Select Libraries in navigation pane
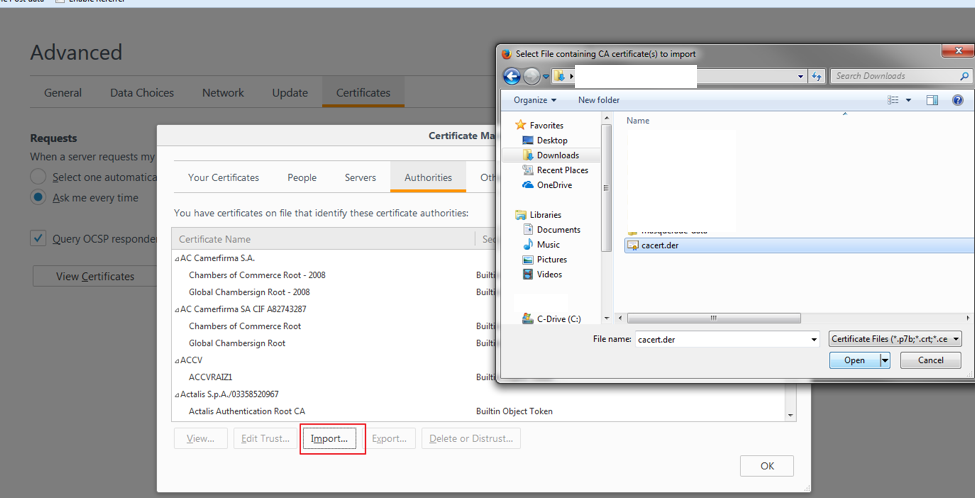Screen dimensions: 975x498 [538, 214]
